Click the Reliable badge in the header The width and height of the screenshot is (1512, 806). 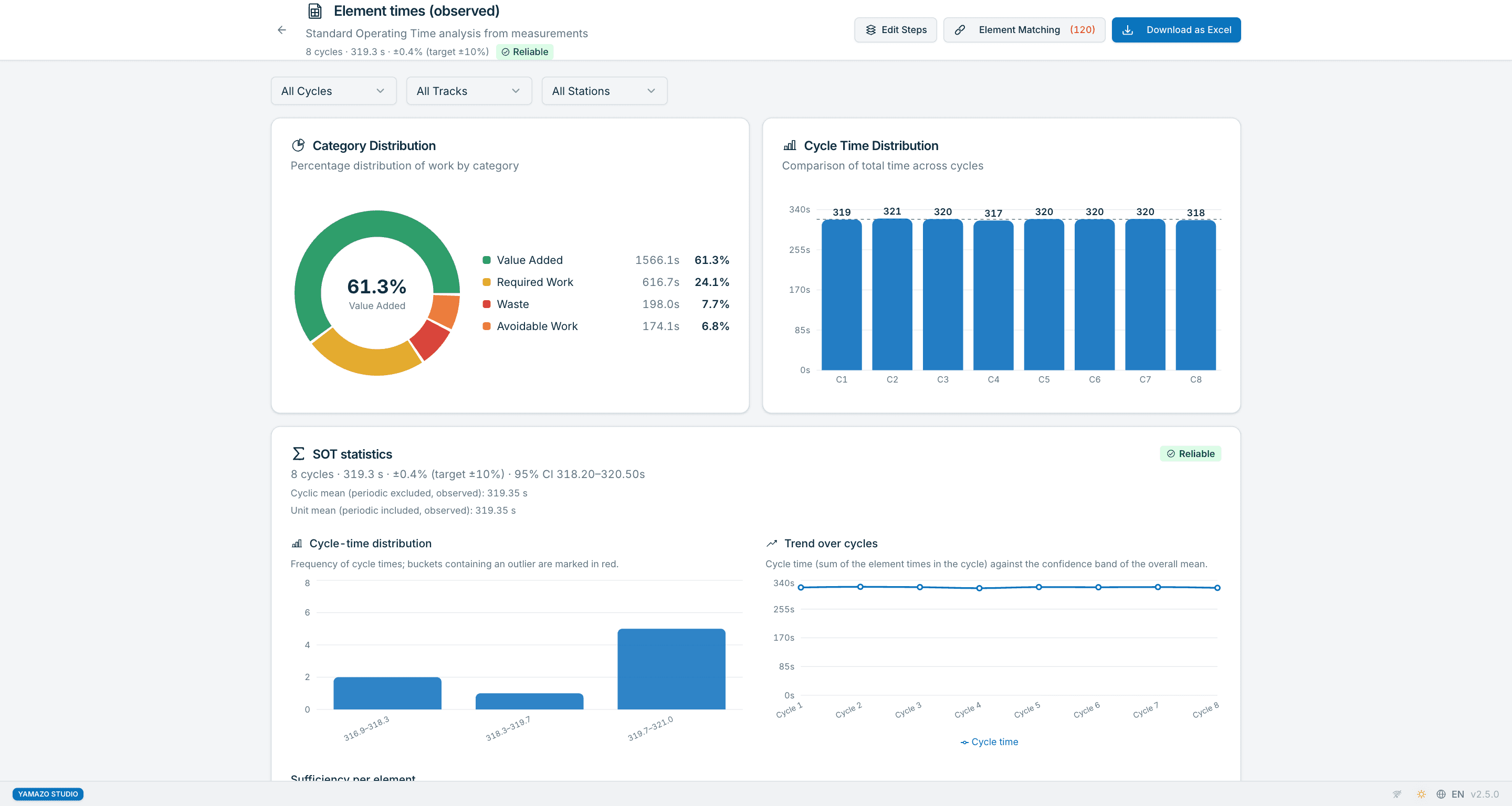coord(525,51)
